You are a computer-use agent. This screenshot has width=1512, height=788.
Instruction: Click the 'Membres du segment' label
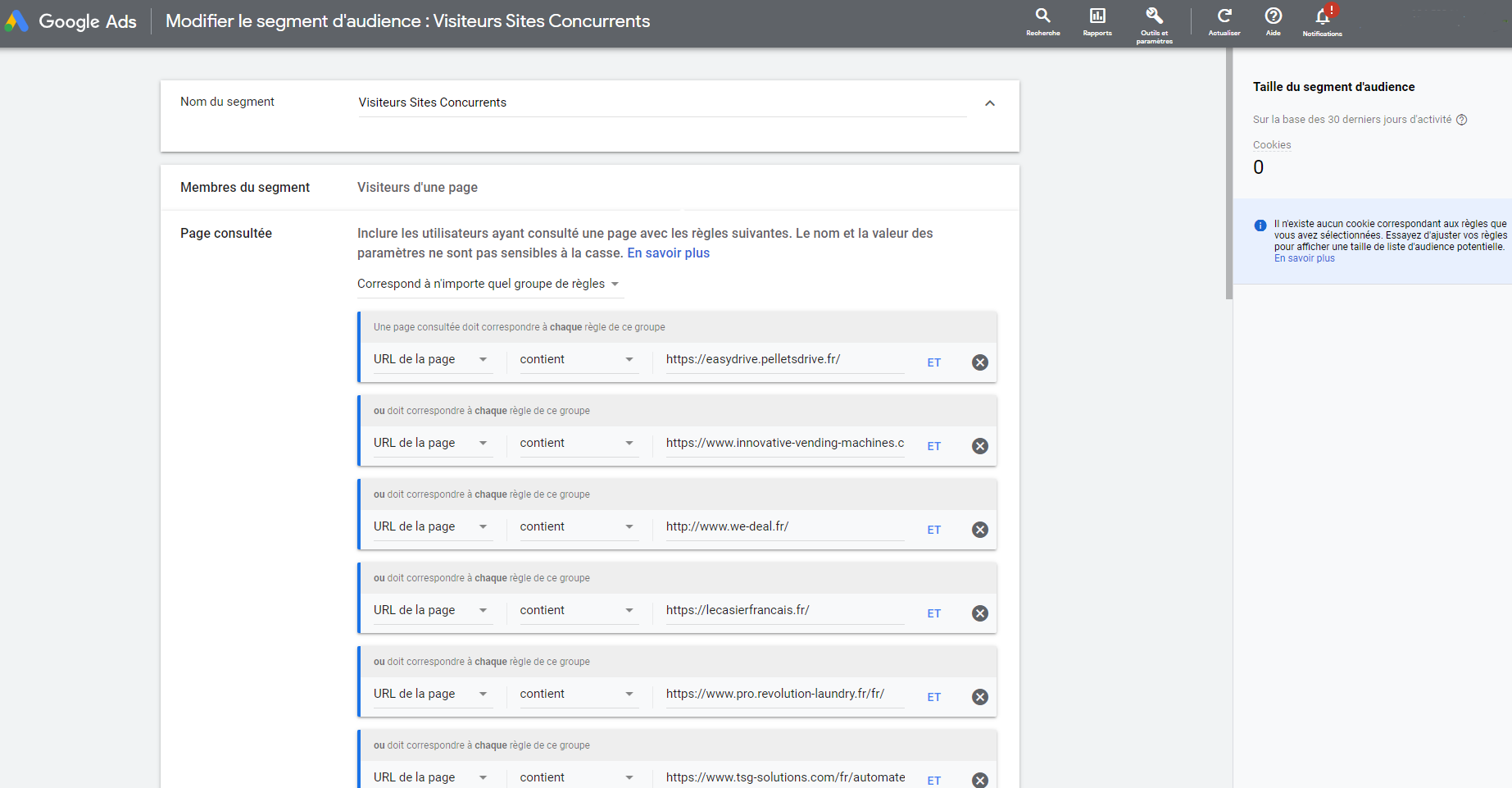pos(245,188)
